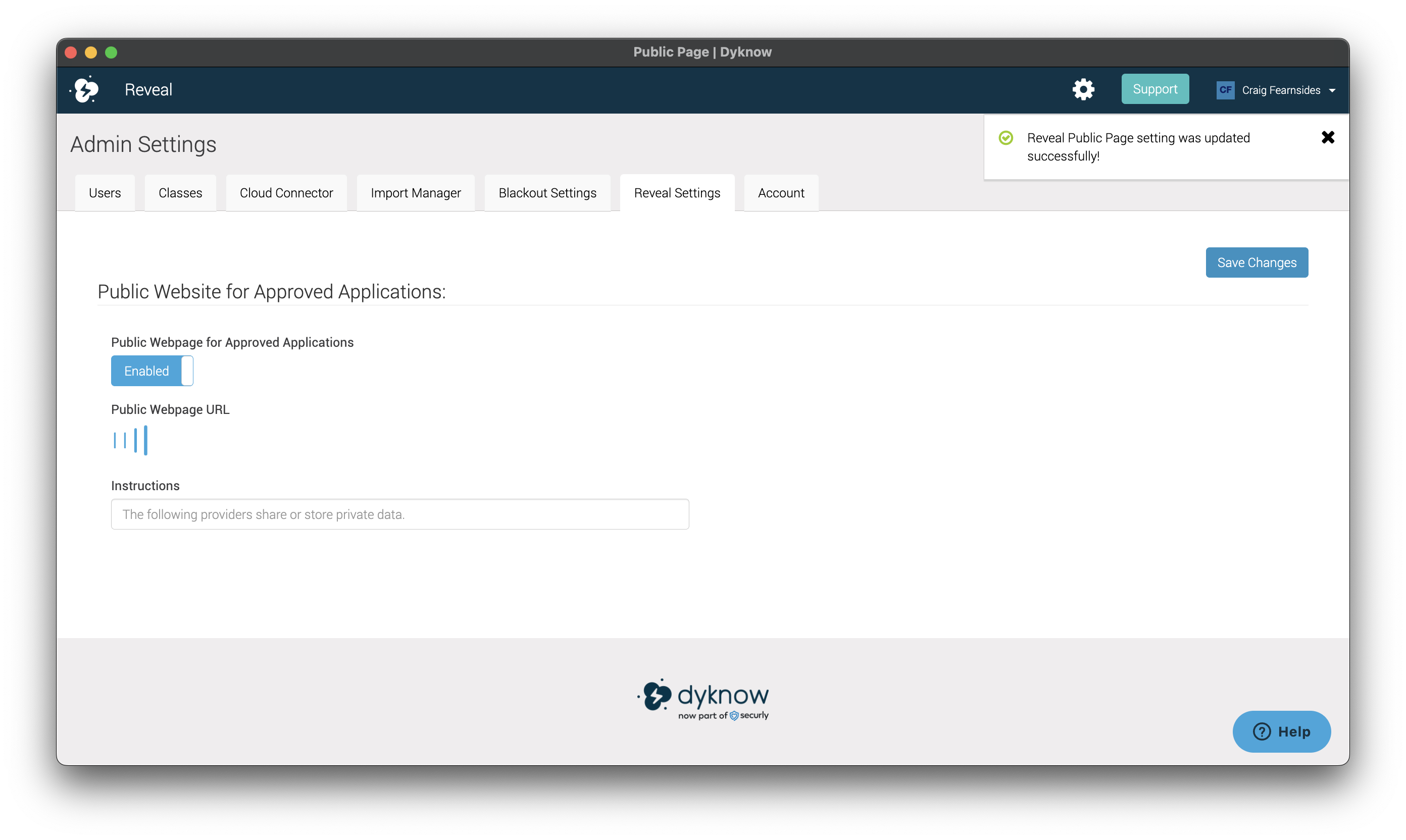Screen dimensions: 1406x840
Task: Open the Help widget
Action: coord(1281,731)
